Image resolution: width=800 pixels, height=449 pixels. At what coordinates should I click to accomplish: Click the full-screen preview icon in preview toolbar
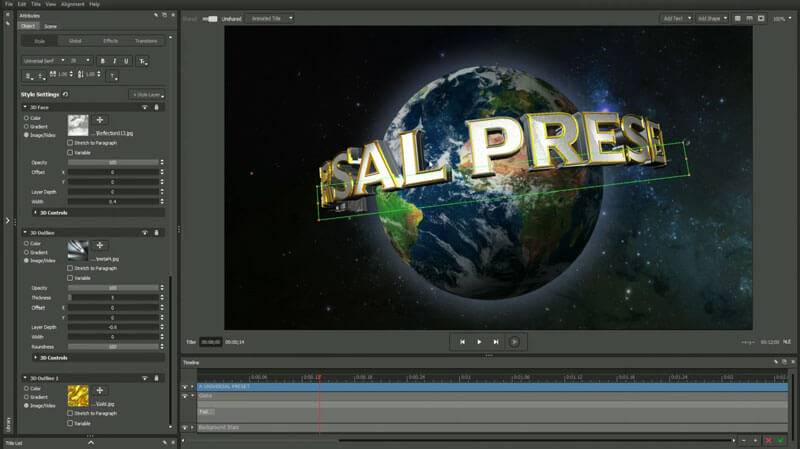click(761, 18)
